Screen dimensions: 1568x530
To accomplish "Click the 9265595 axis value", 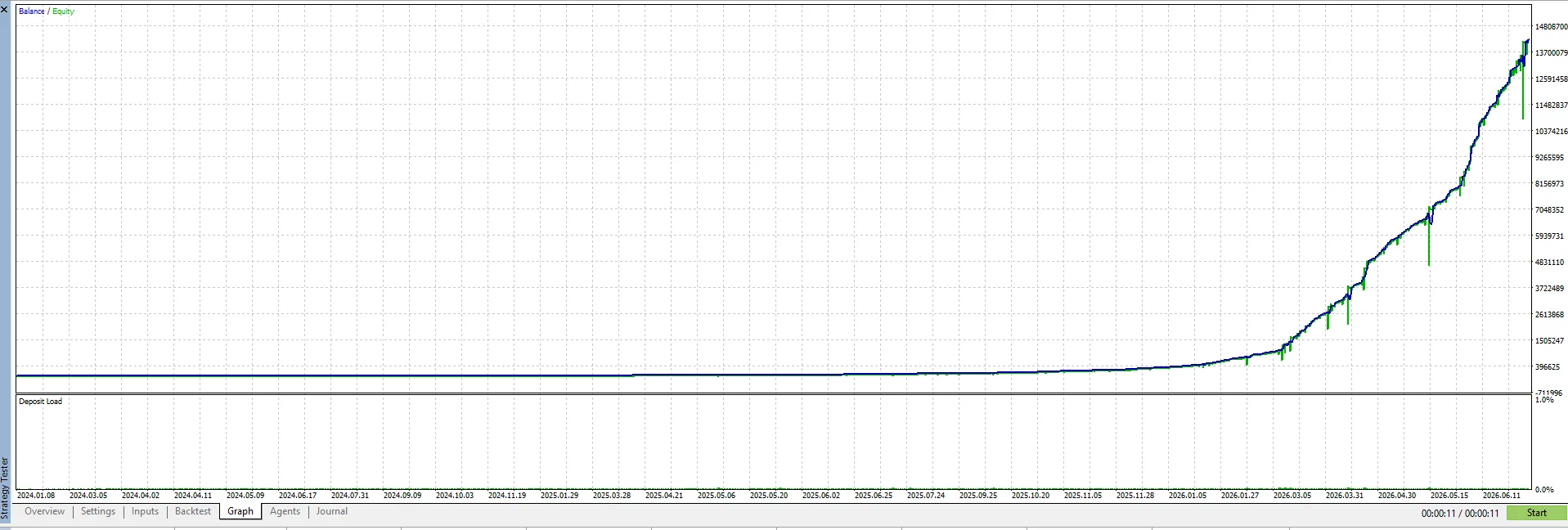I will point(1549,158).
